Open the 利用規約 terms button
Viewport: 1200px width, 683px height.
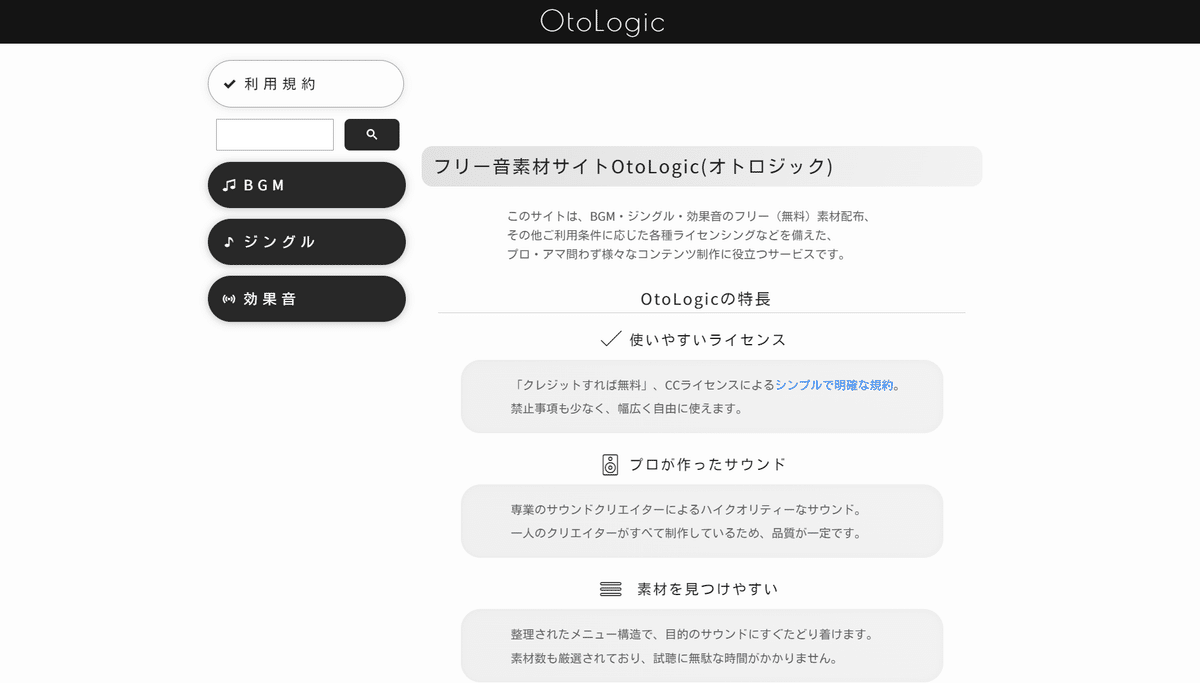pyautogui.click(x=306, y=84)
